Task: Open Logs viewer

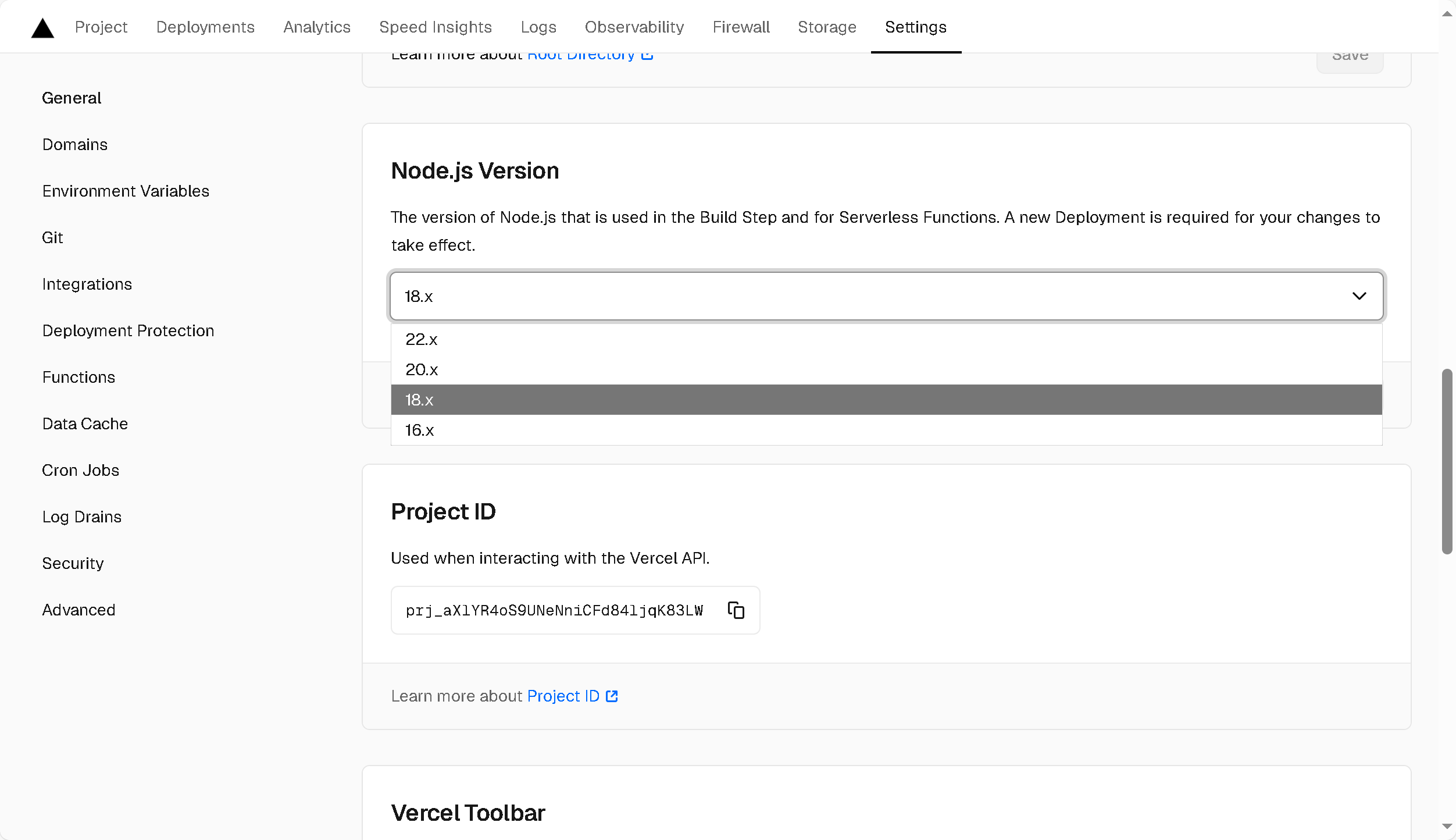Action: click(538, 27)
